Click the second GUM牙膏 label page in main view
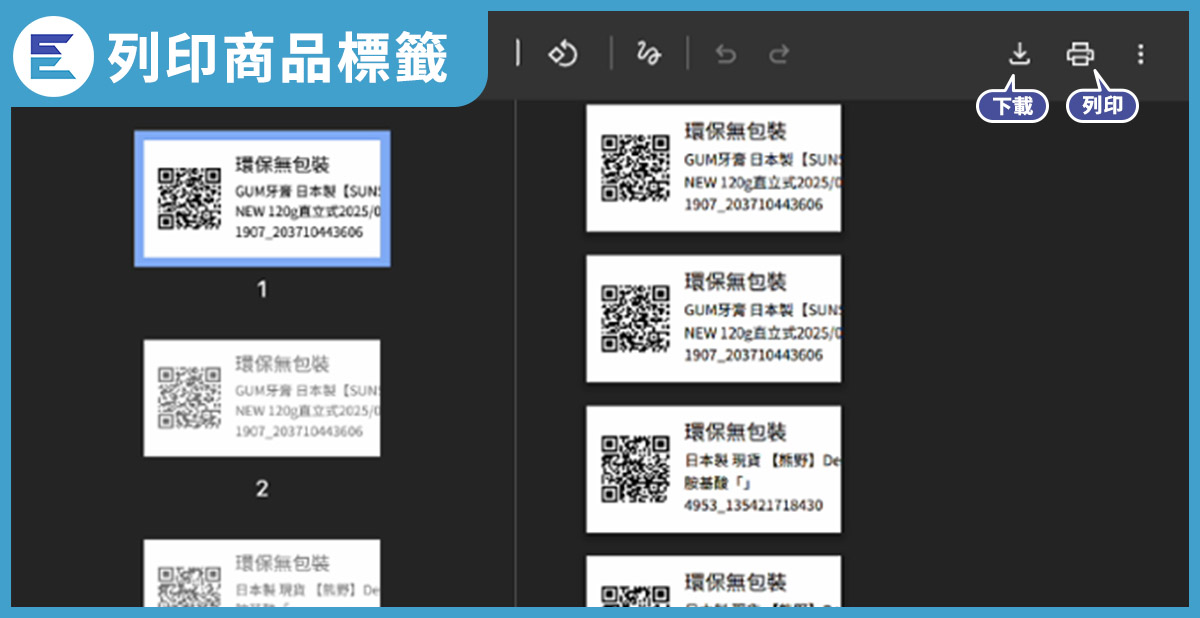1200x618 pixels. (x=713, y=318)
